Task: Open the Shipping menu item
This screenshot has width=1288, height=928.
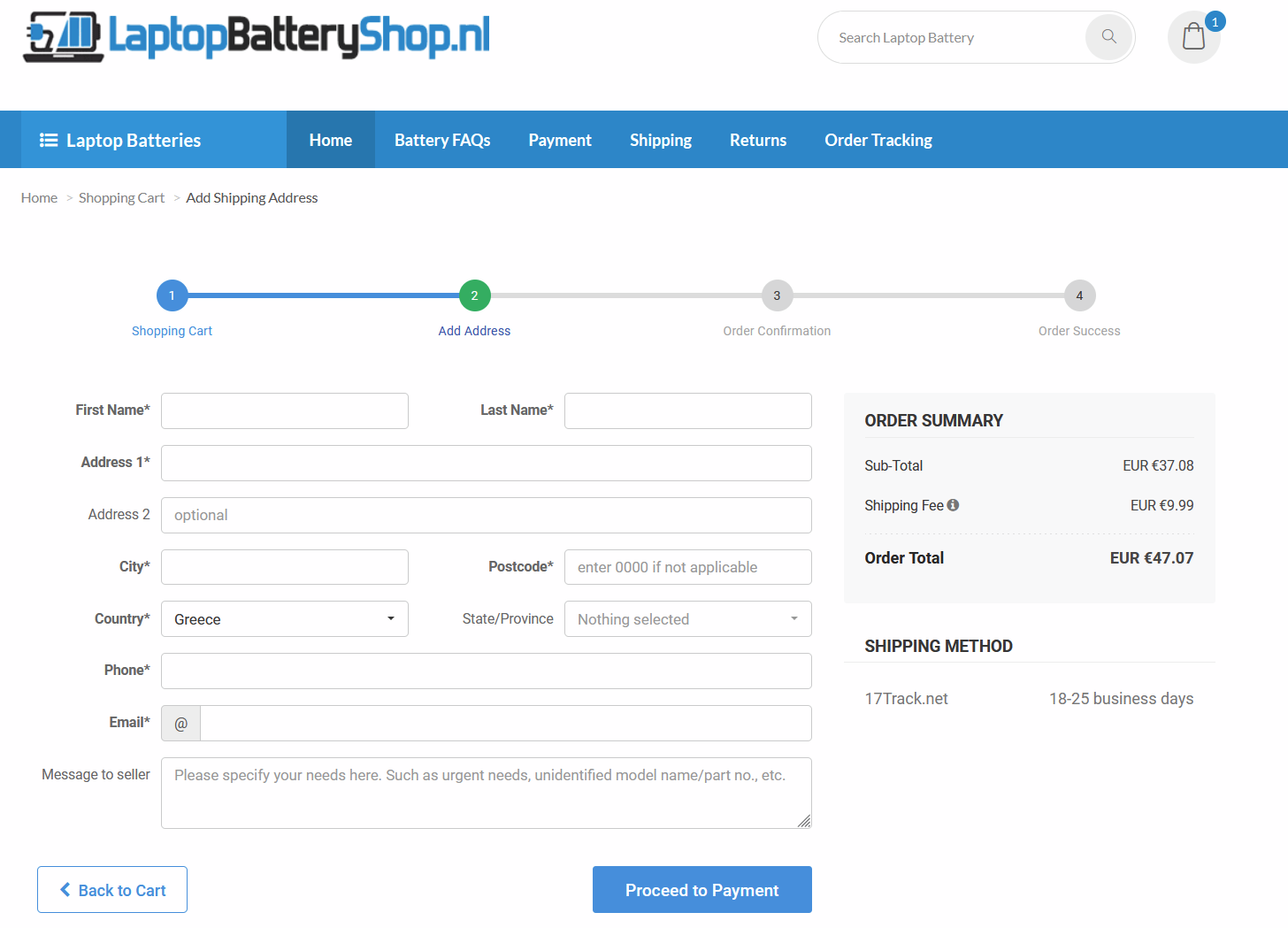Action: (x=661, y=140)
